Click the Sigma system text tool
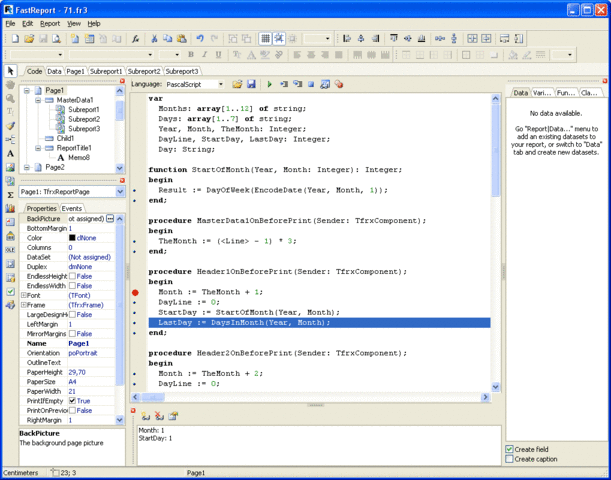 click(10, 195)
